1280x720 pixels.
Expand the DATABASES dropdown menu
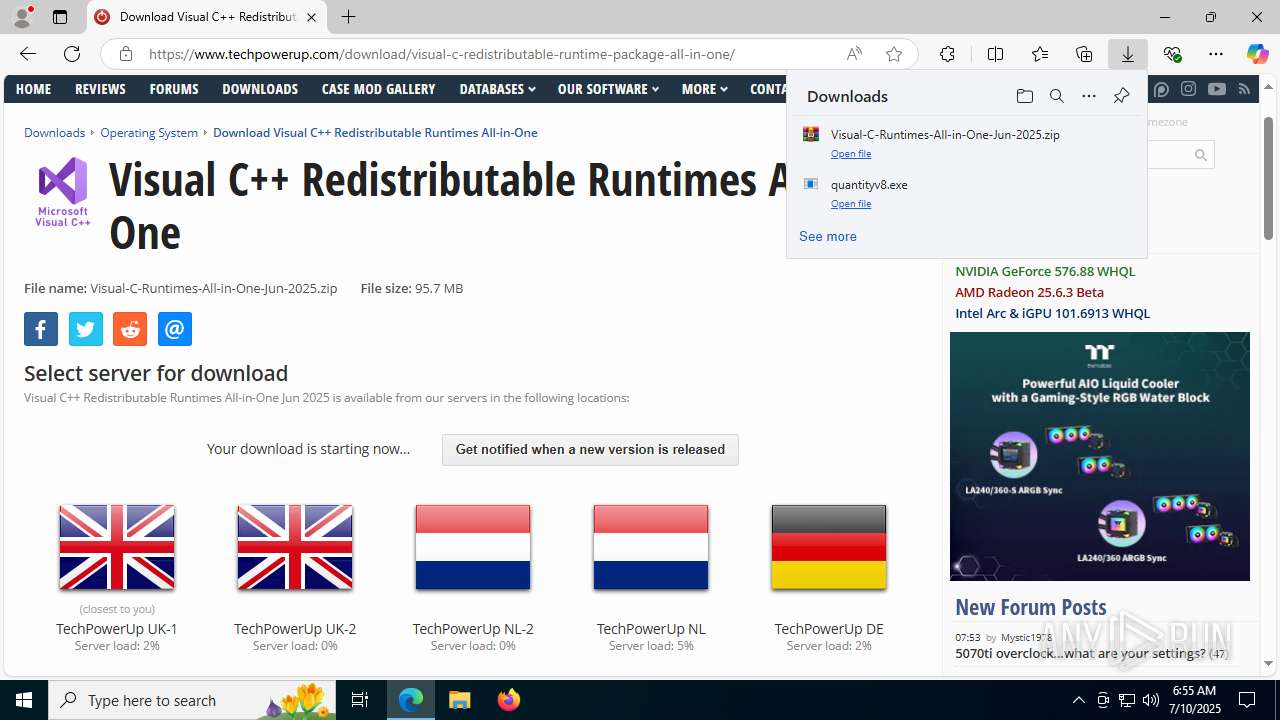pyautogui.click(x=497, y=89)
